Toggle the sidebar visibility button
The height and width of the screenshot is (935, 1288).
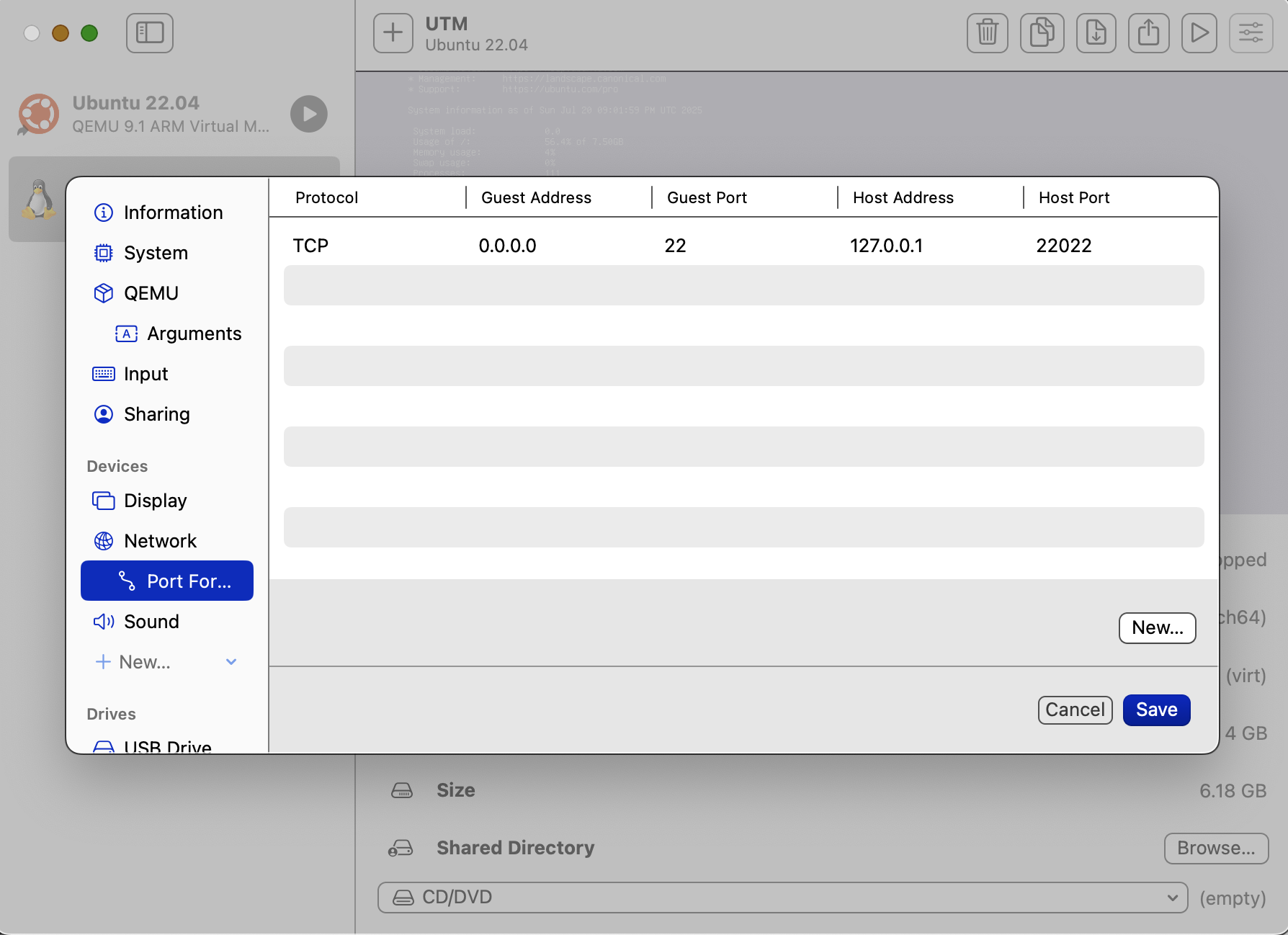click(150, 33)
